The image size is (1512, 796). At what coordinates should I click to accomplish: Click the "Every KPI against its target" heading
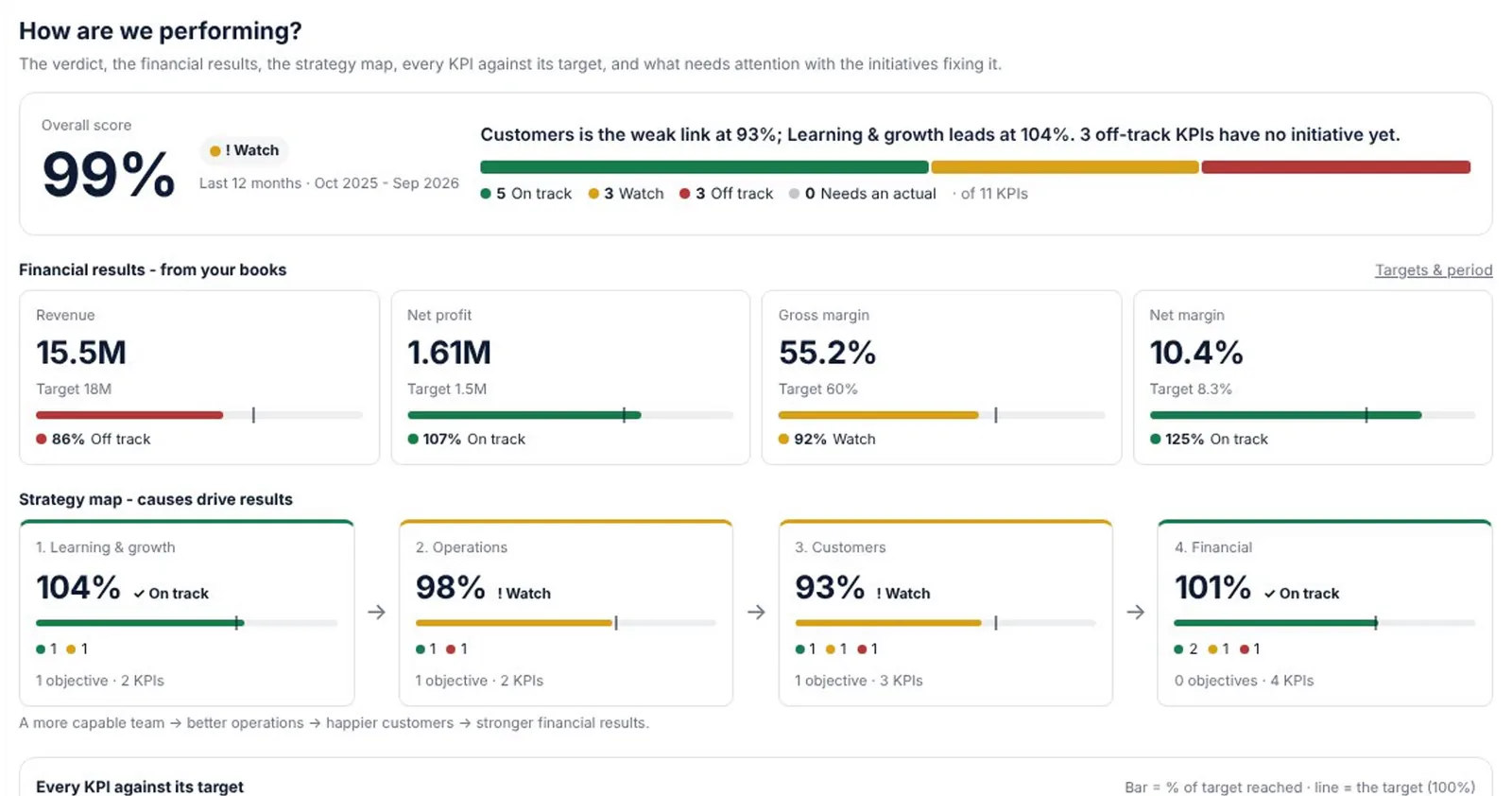(x=140, y=787)
